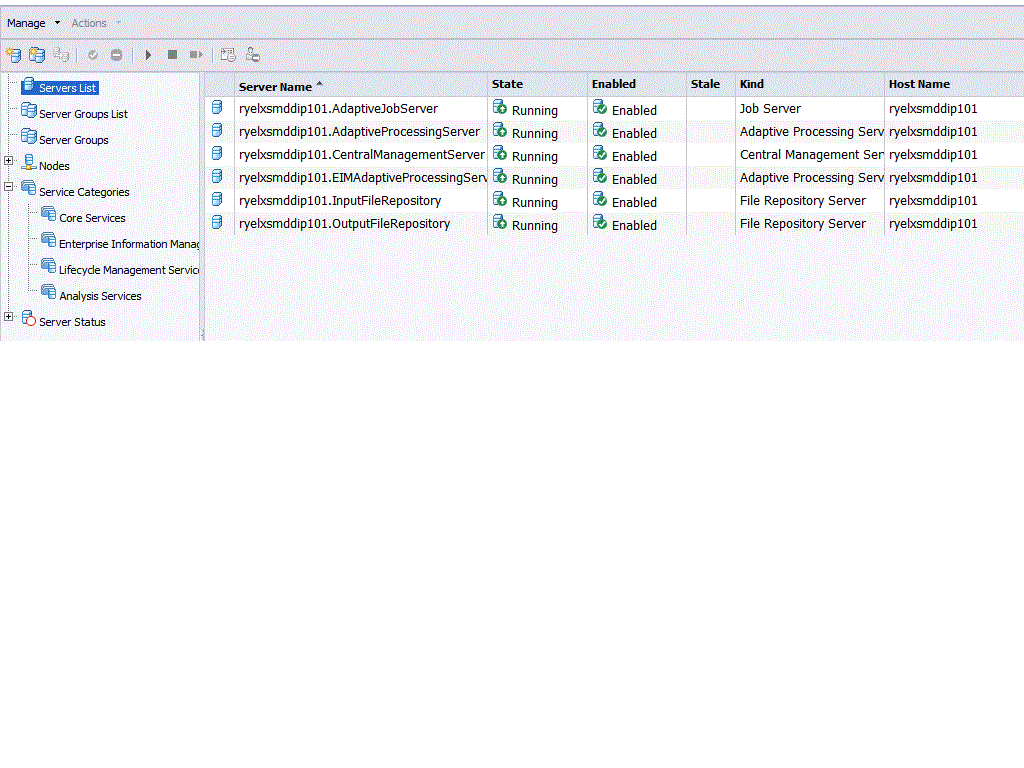Select ryelxsmddip101.CentralManagementServer server name
1024x768 pixels.
click(362, 155)
